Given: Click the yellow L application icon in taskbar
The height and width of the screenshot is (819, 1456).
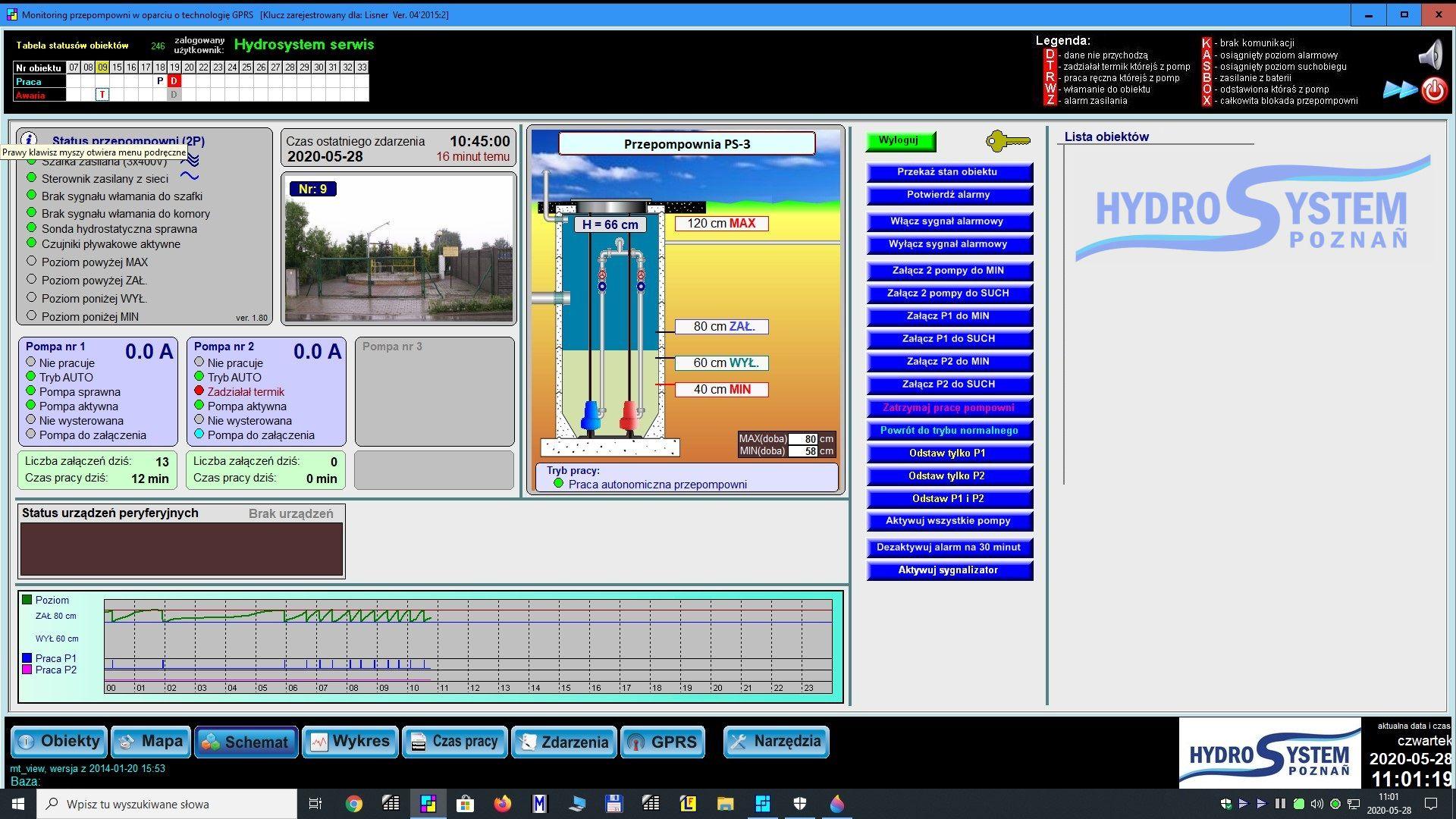Looking at the screenshot, I should 688,804.
